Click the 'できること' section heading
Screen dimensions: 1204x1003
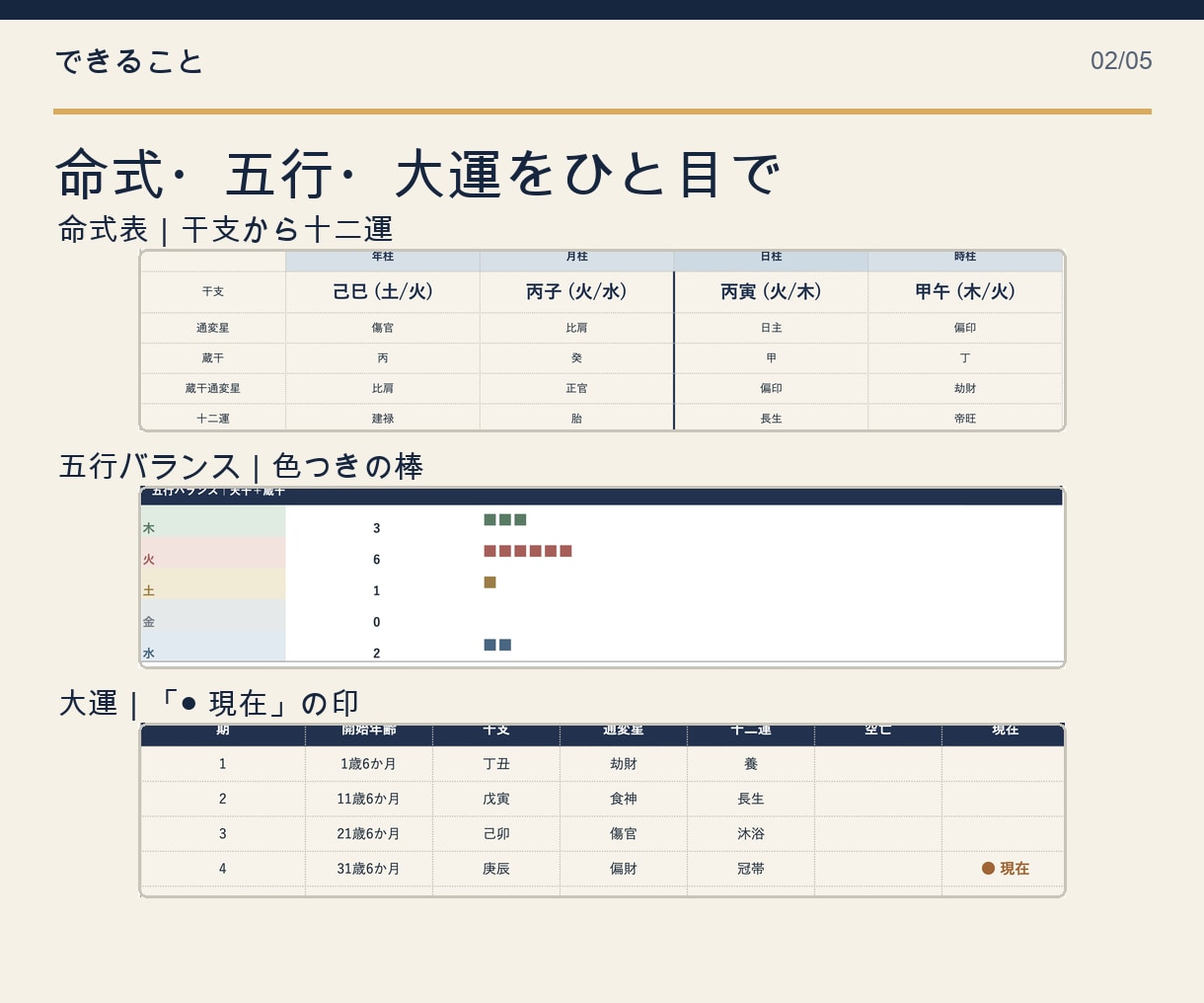(129, 61)
